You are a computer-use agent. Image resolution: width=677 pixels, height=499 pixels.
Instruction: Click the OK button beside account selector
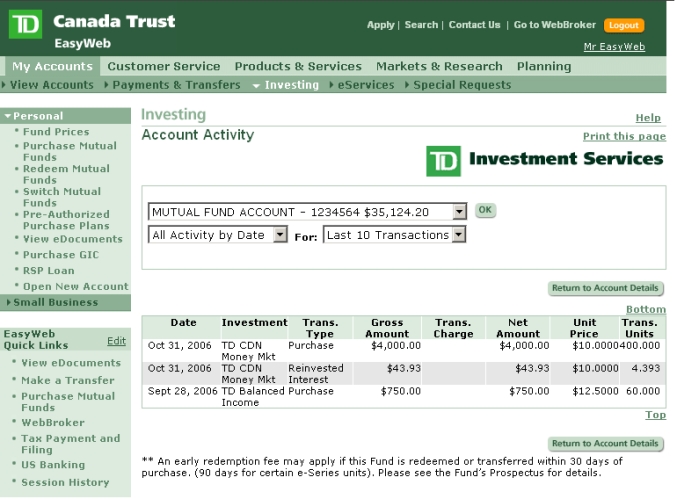click(x=485, y=210)
